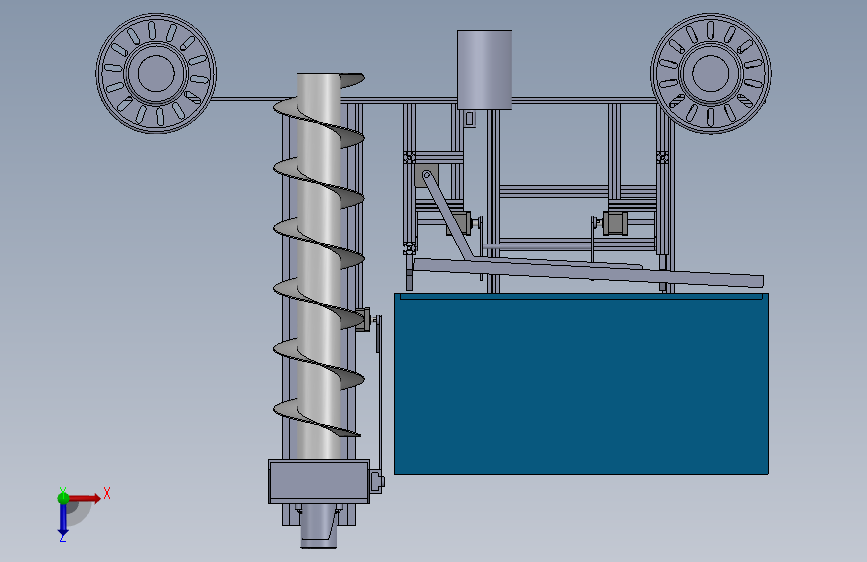
Task: Select the gray cylinder atop the frame
Action: [x=484, y=70]
